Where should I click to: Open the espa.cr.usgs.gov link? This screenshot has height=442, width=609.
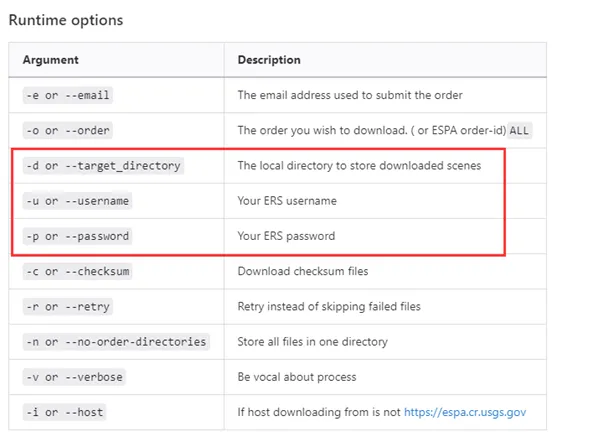(467, 412)
